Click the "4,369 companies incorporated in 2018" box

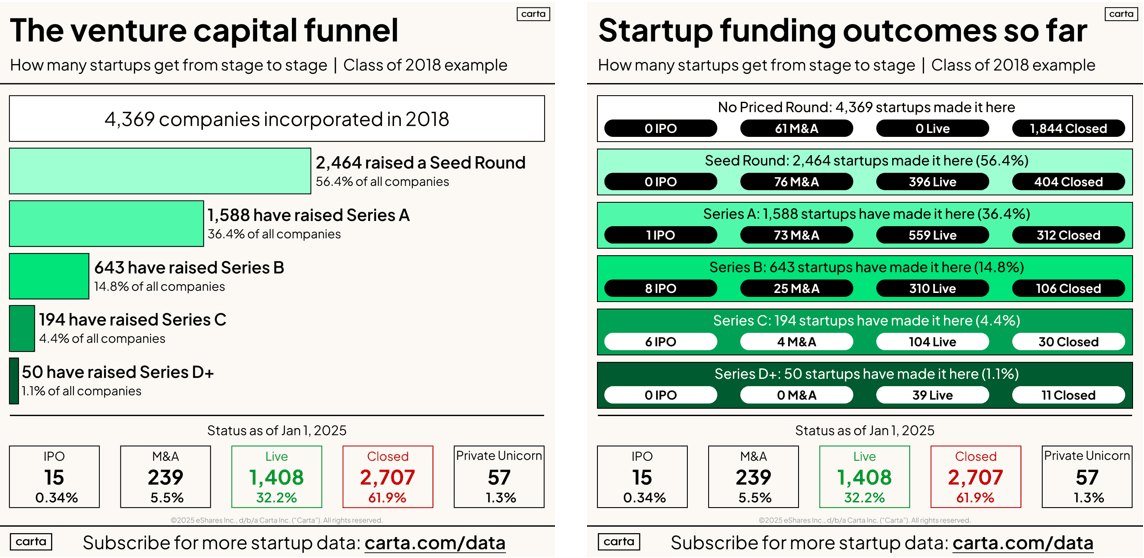tap(277, 119)
